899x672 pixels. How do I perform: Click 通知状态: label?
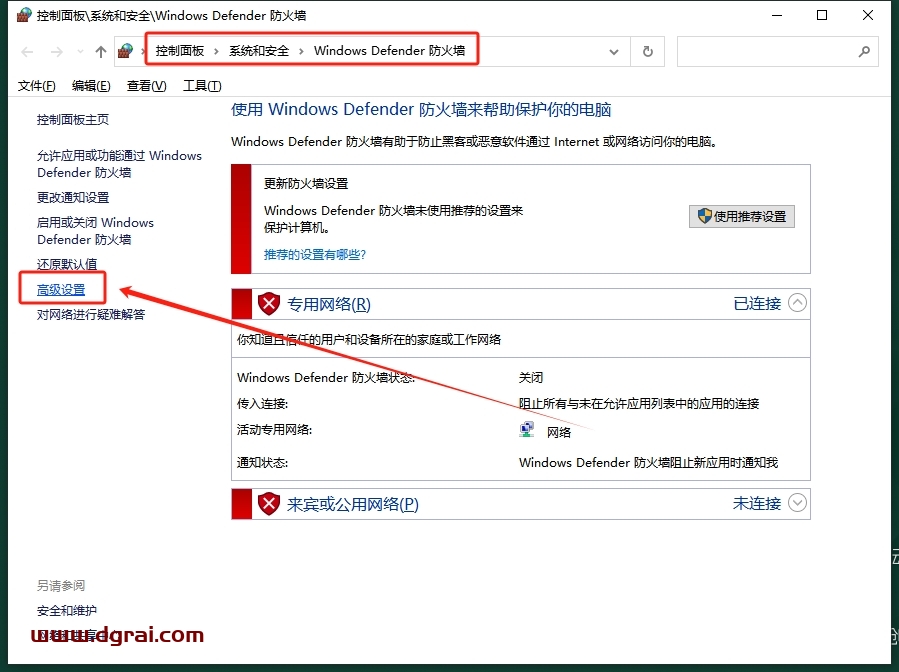[x=263, y=463]
